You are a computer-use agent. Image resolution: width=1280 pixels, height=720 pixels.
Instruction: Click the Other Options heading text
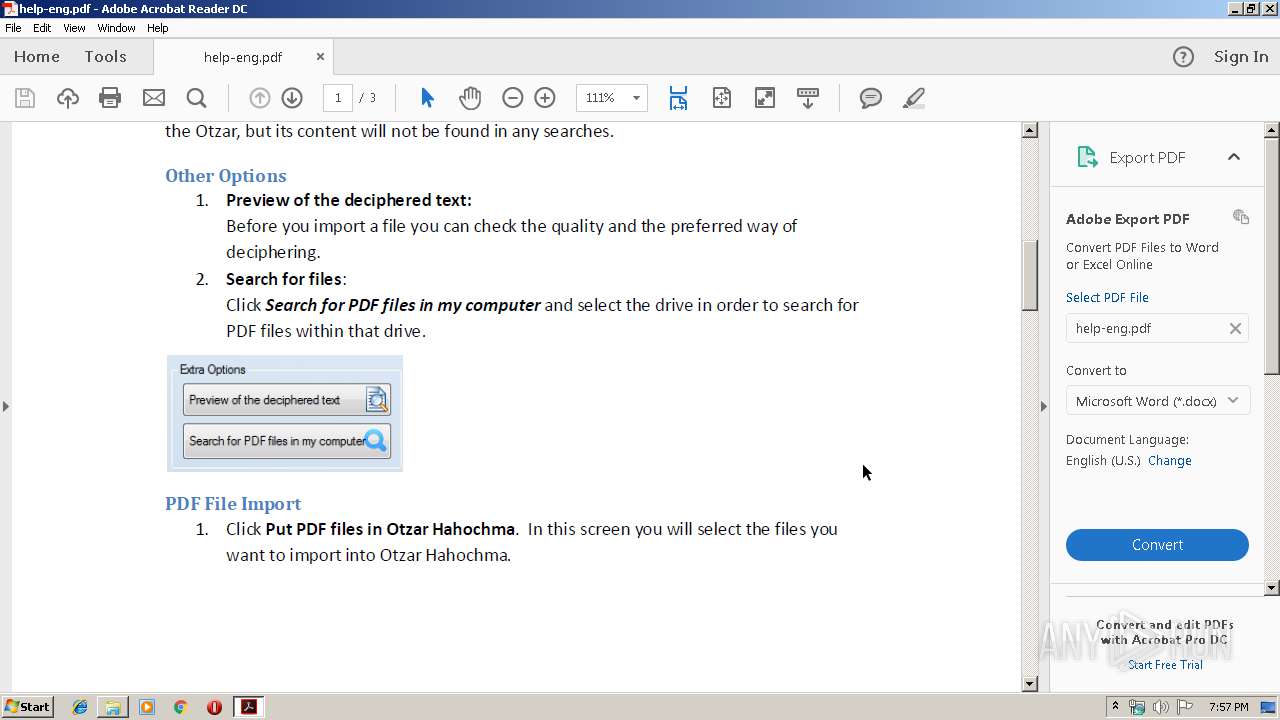[x=226, y=176]
